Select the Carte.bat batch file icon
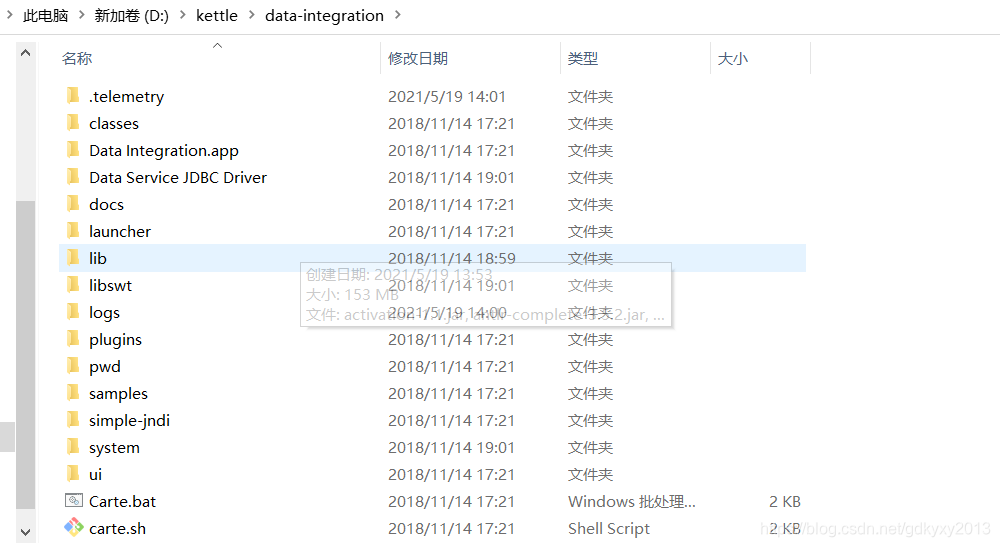Screen dimensions: 1000x547 pyautogui.click(x=74, y=501)
